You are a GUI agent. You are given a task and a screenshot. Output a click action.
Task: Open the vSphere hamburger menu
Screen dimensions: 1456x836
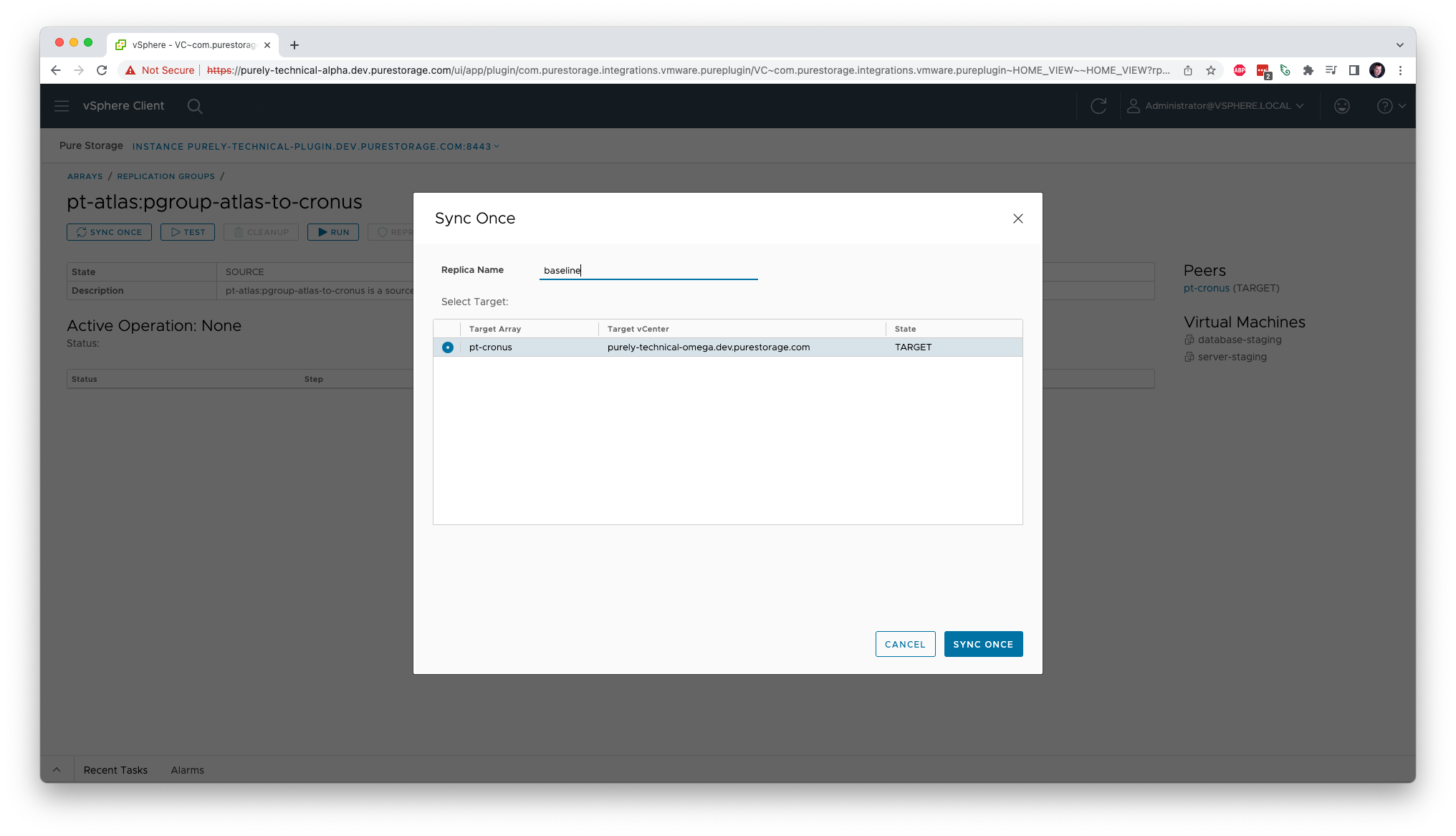pyautogui.click(x=62, y=106)
